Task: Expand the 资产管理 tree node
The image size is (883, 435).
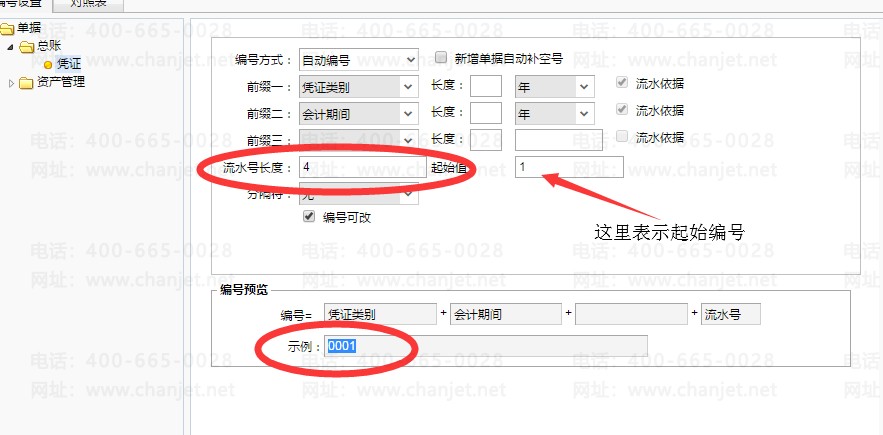Action: [x=11, y=83]
